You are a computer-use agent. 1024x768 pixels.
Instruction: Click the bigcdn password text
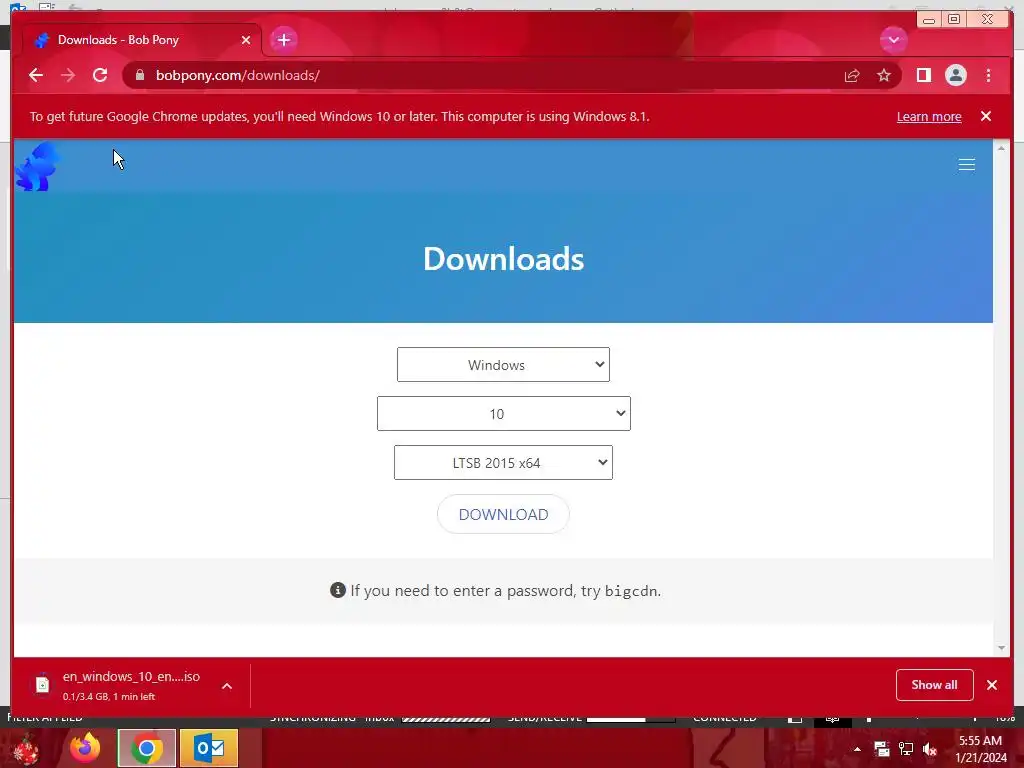(x=632, y=591)
